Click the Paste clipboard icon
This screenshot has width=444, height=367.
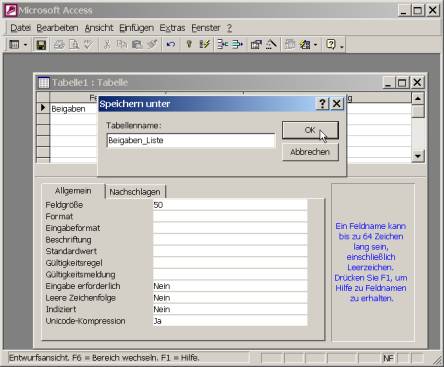[137, 44]
